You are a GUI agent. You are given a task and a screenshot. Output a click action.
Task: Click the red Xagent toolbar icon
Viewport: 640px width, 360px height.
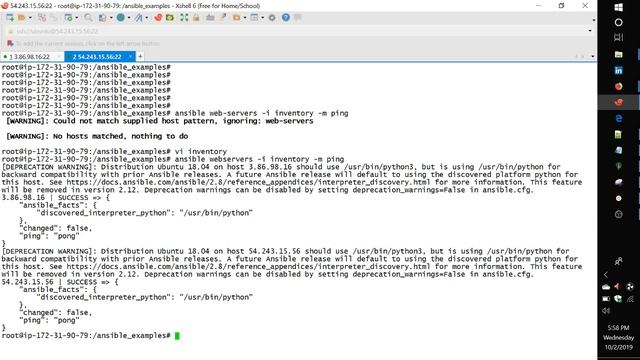click(x=158, y=18)
